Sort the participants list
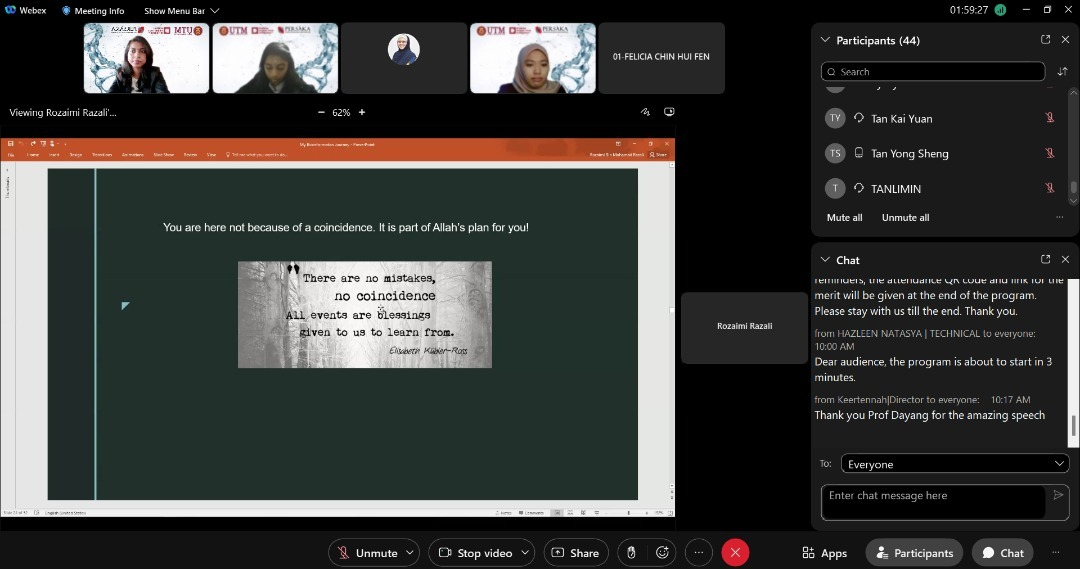Viewport: 1080px width, 569px height. point(1062,72)
